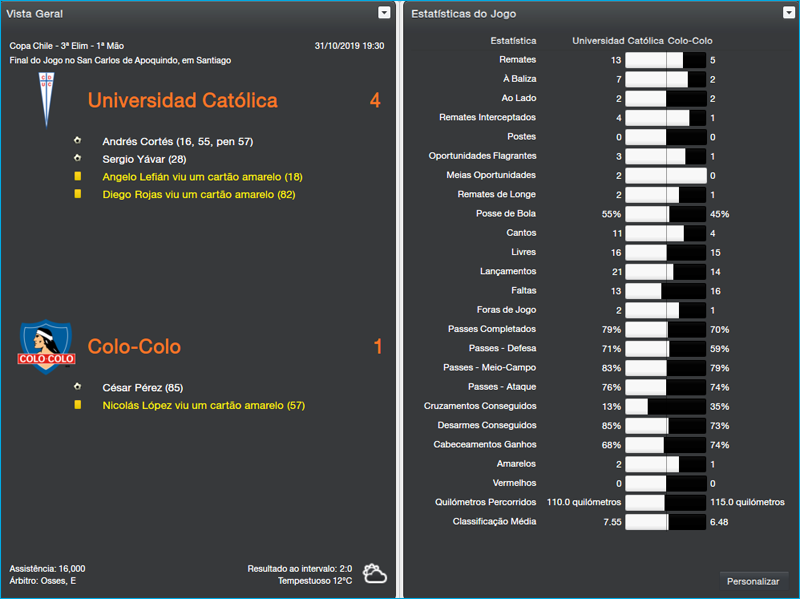This screenshot has width=800, height=599.
Task: Open the Estatísticas do Jogo panel dropdown
Action: pyautogui.click(x=789, y=13)
